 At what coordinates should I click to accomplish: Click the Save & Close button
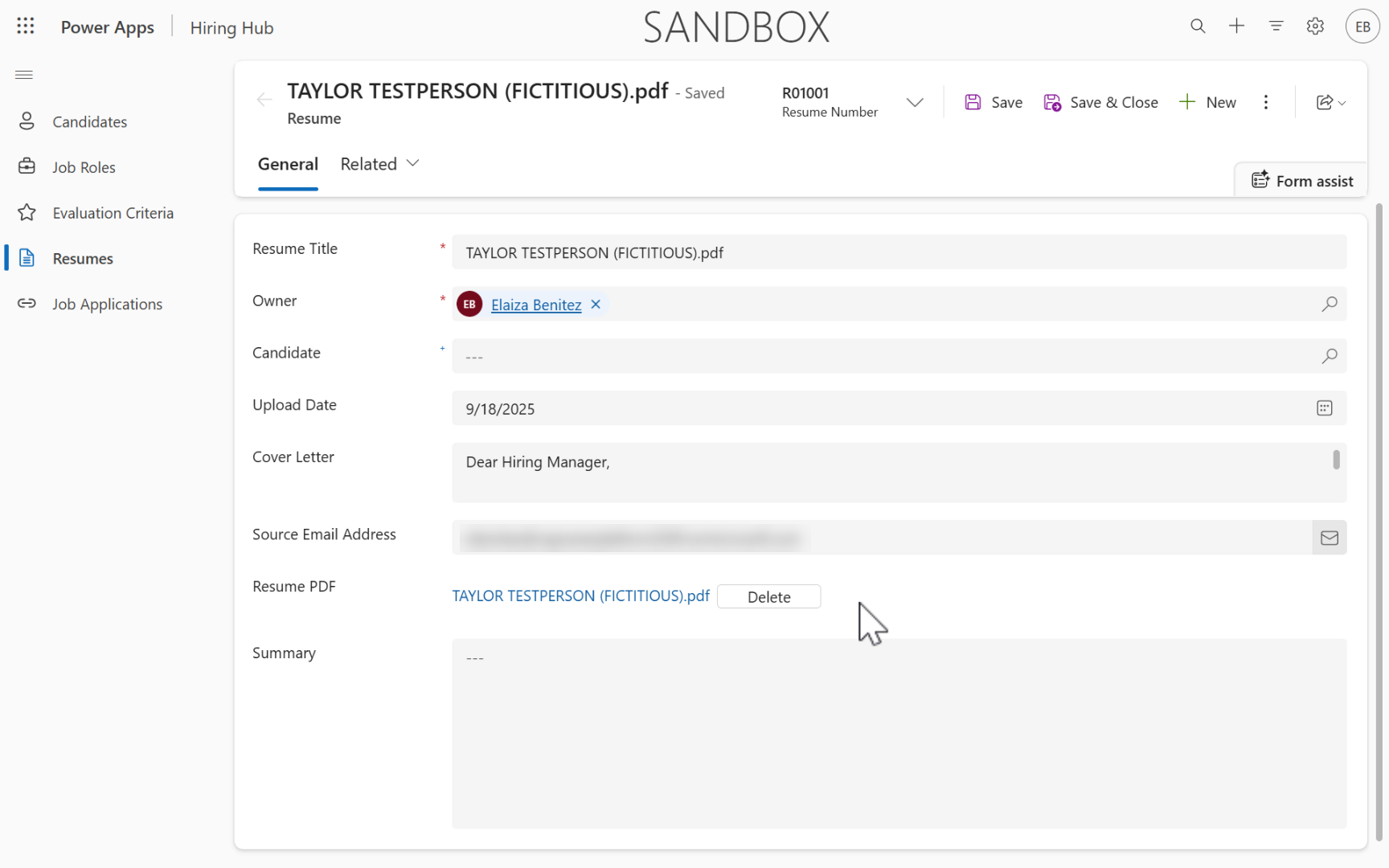1100,102
